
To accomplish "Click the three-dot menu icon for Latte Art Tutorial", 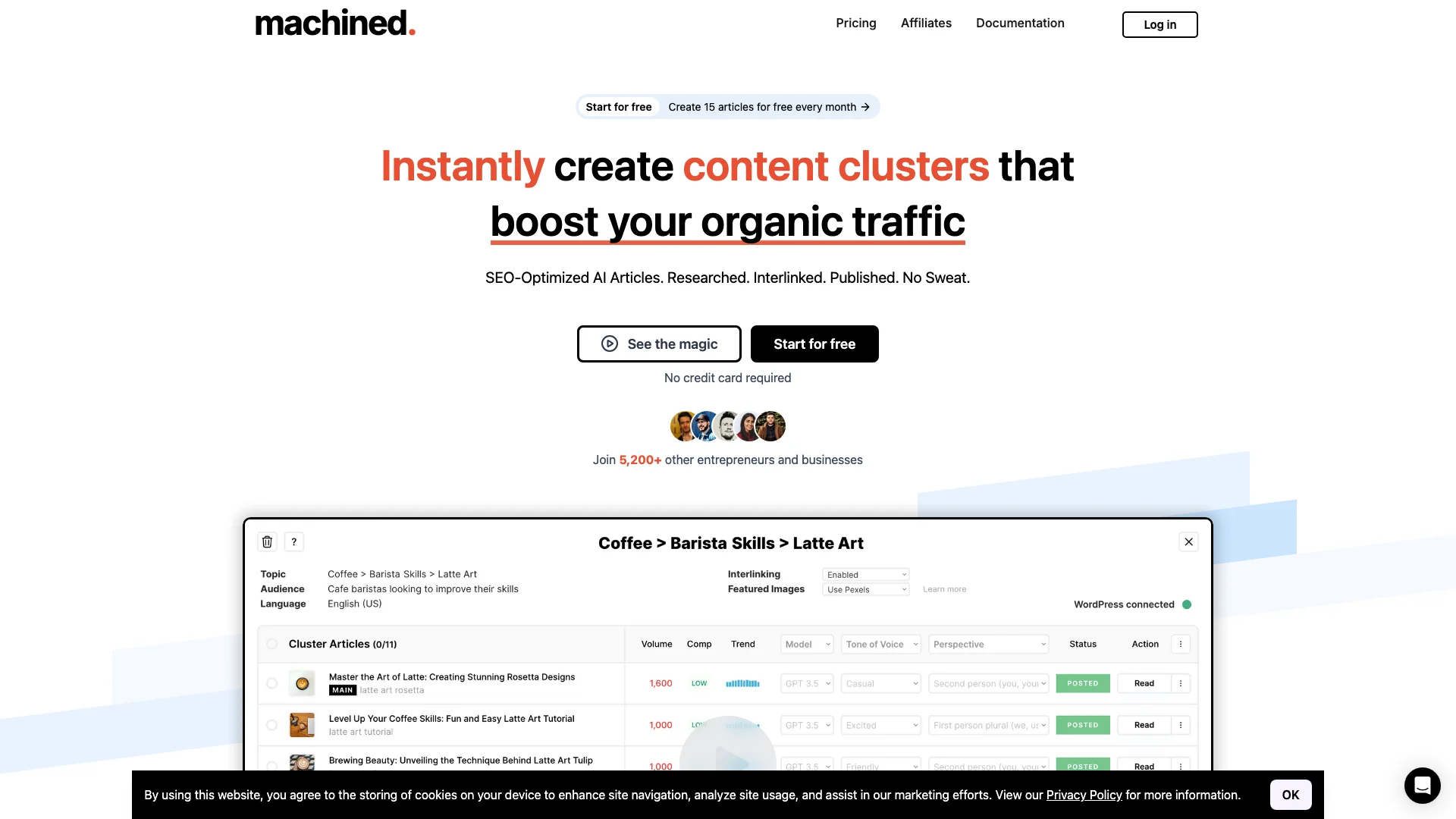I will [x=1180, y=725].
